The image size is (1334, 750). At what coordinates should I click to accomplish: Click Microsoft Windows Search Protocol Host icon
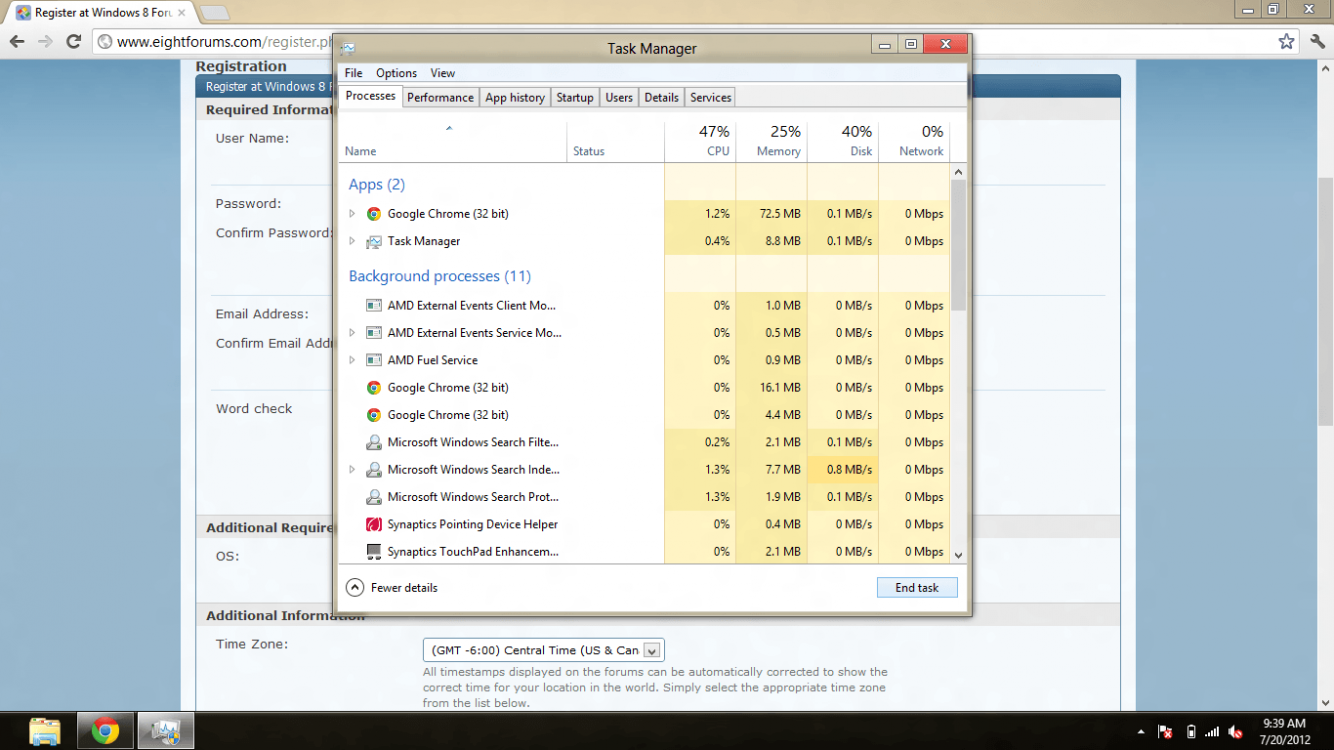373,497
